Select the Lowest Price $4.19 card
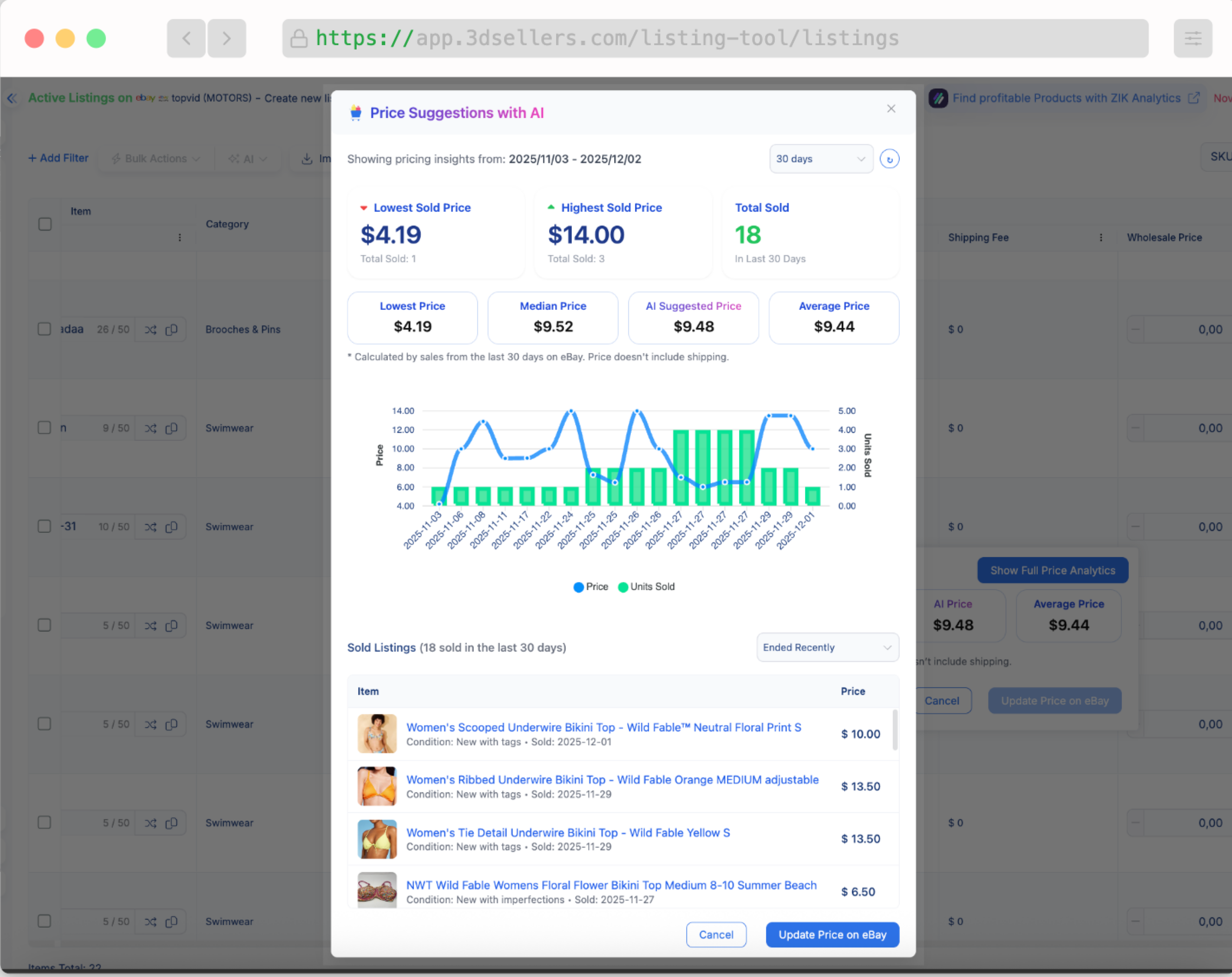This screenshot has height=977, width=1232. click(412, 318)
